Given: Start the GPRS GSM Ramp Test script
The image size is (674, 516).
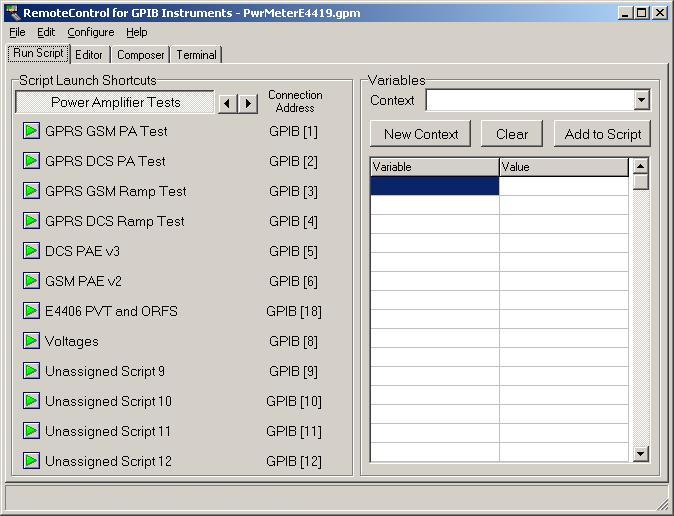Looking at the screenshot, I should click(31, 191).
